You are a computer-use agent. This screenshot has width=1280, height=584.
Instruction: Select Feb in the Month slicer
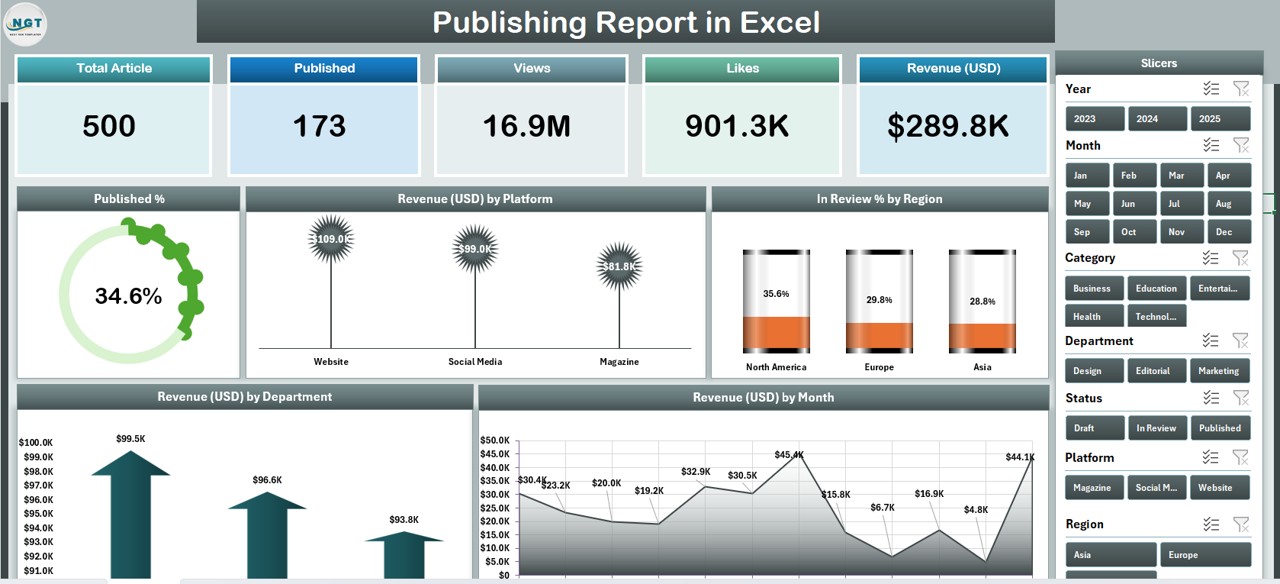point(1134,175)
